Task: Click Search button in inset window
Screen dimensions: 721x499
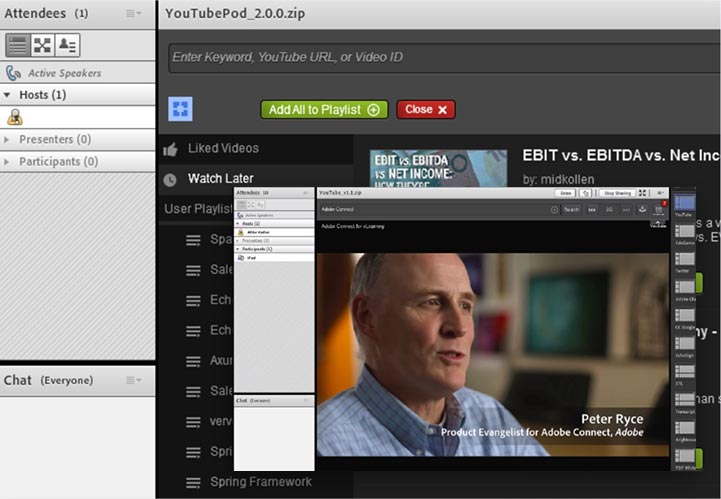Action: tap(572, 210)
